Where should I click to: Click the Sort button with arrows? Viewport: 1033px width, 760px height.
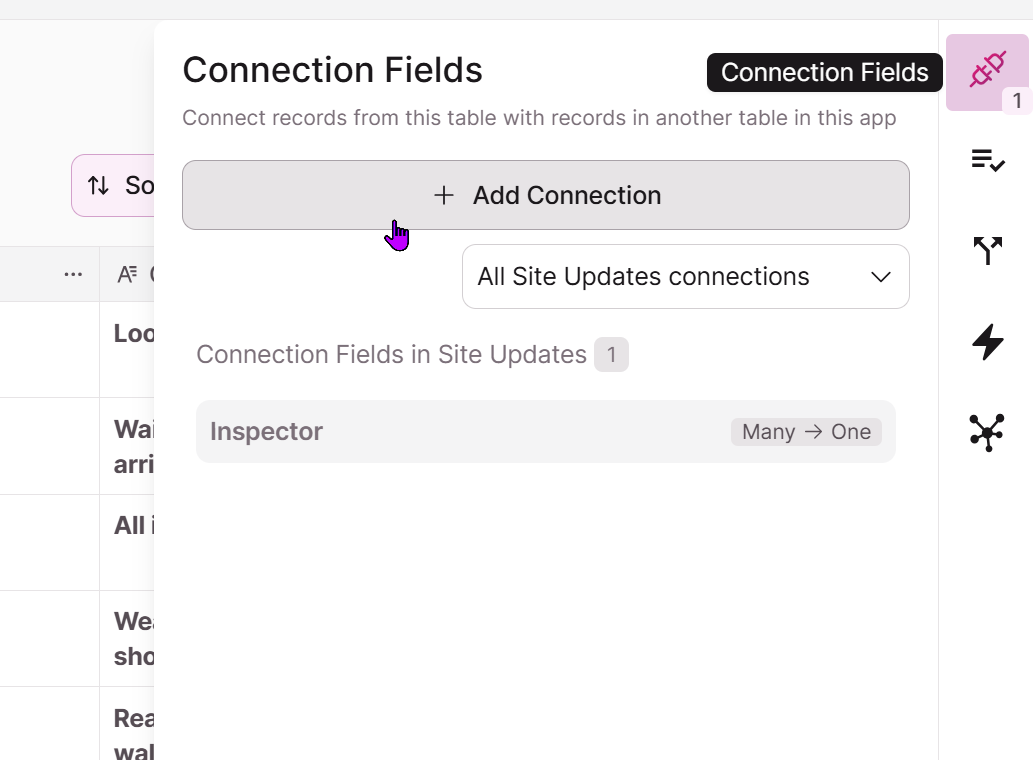113,186
